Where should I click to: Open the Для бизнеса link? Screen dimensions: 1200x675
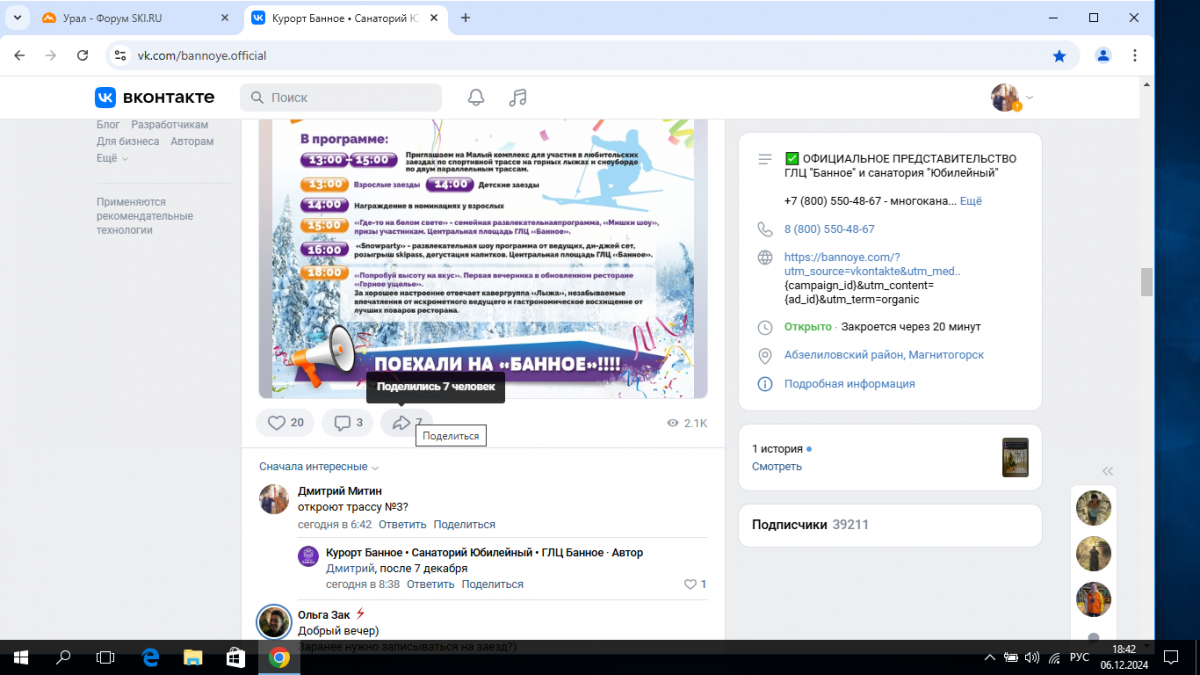click(x=128, y=141)
